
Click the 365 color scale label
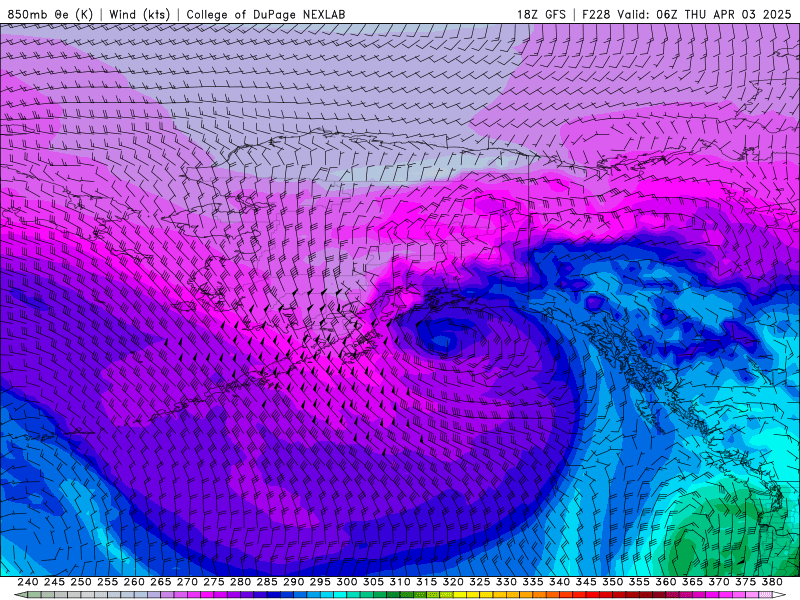point(692,582)
